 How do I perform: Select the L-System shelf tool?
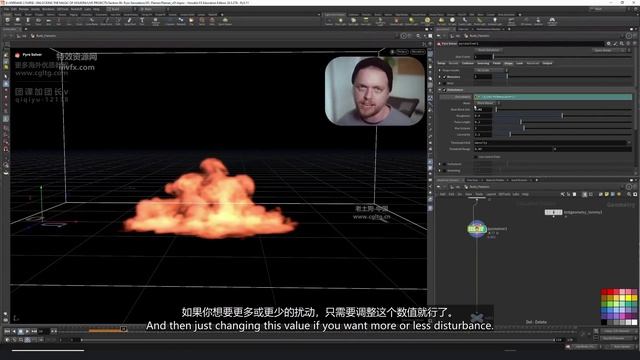click(x=170, y=21)
